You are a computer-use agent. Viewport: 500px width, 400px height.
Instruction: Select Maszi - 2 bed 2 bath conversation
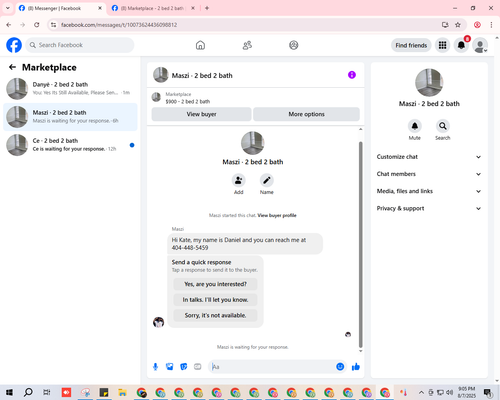[70, 117]
